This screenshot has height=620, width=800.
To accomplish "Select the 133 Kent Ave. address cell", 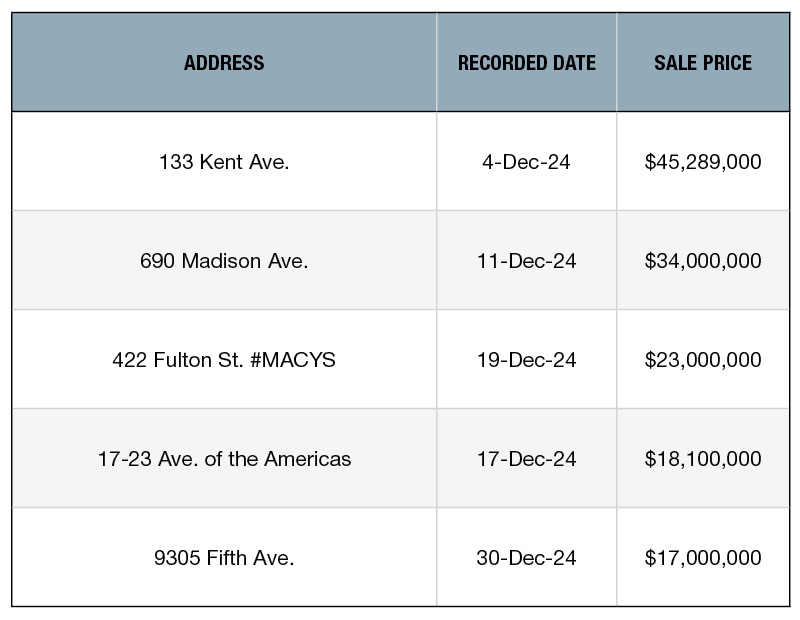I will [x=224, y=162].
